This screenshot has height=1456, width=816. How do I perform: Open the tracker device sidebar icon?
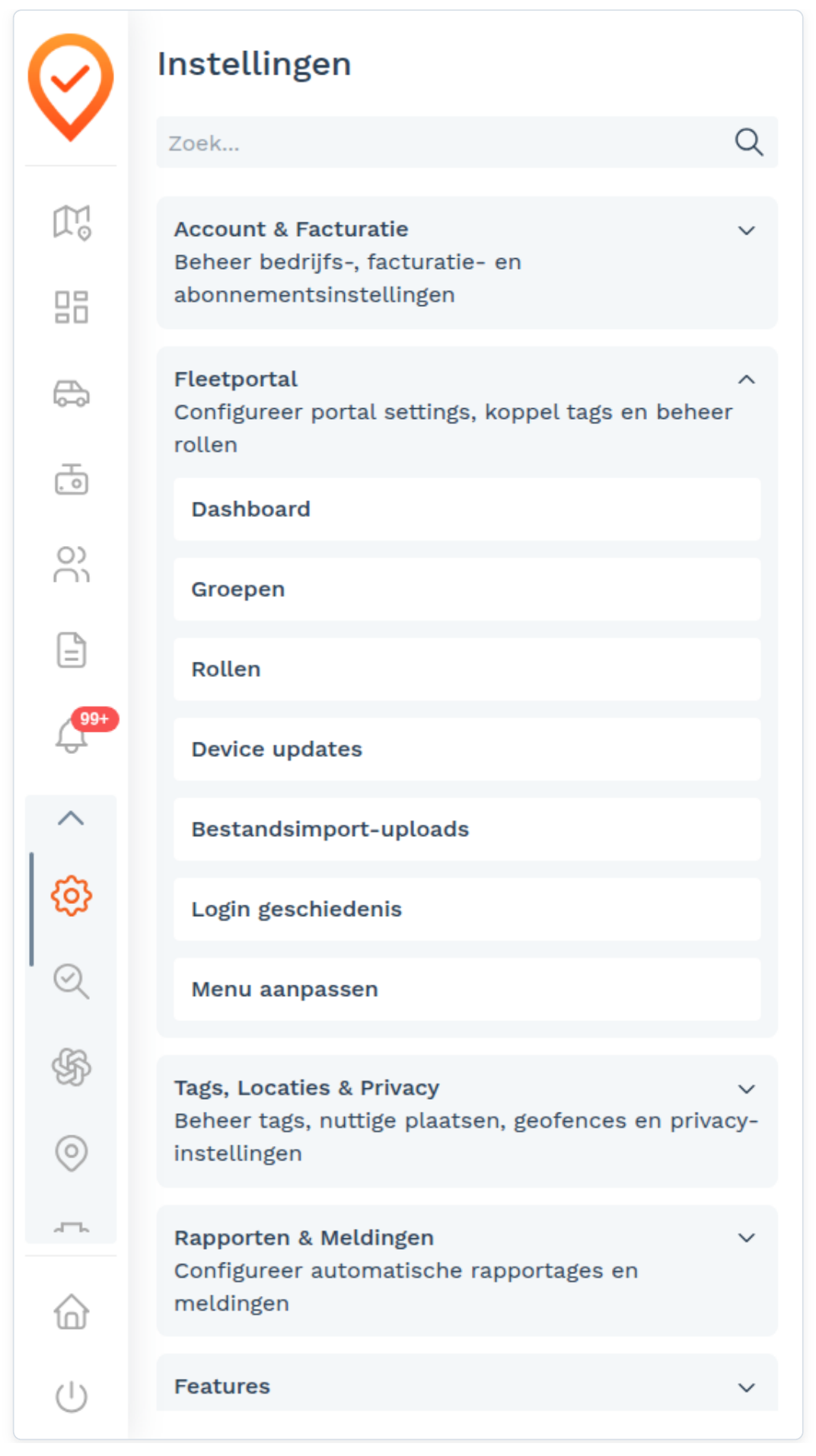[72, 480]
